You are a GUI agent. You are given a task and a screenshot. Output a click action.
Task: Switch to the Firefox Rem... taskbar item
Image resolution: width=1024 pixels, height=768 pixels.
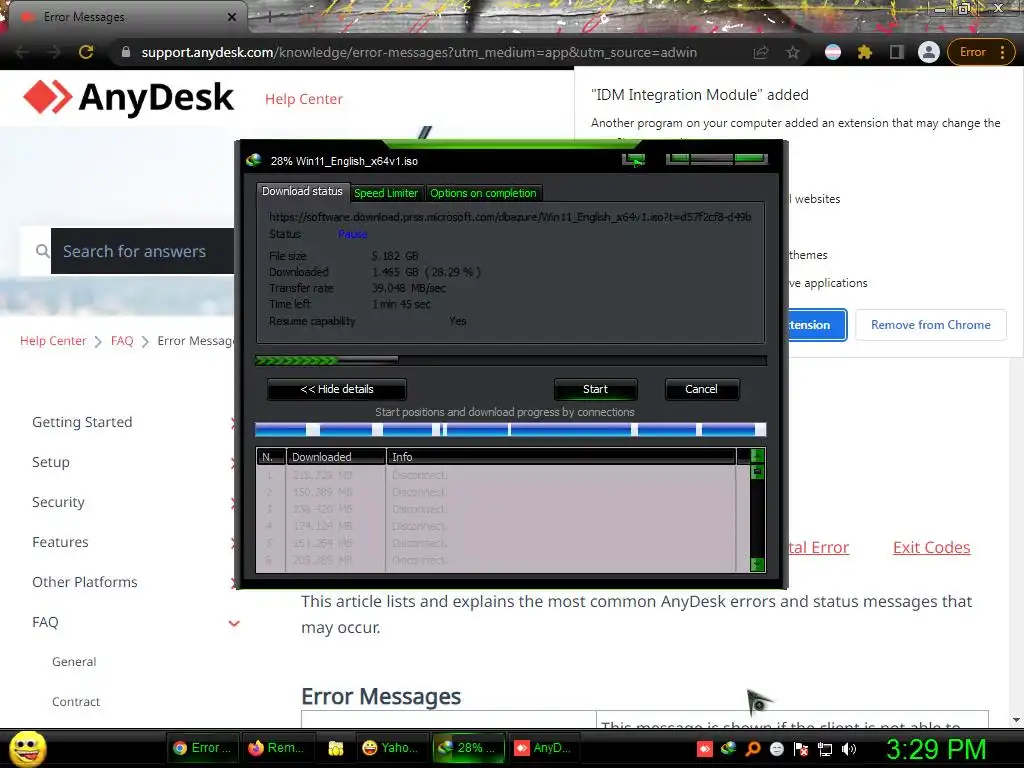point(278,748)
